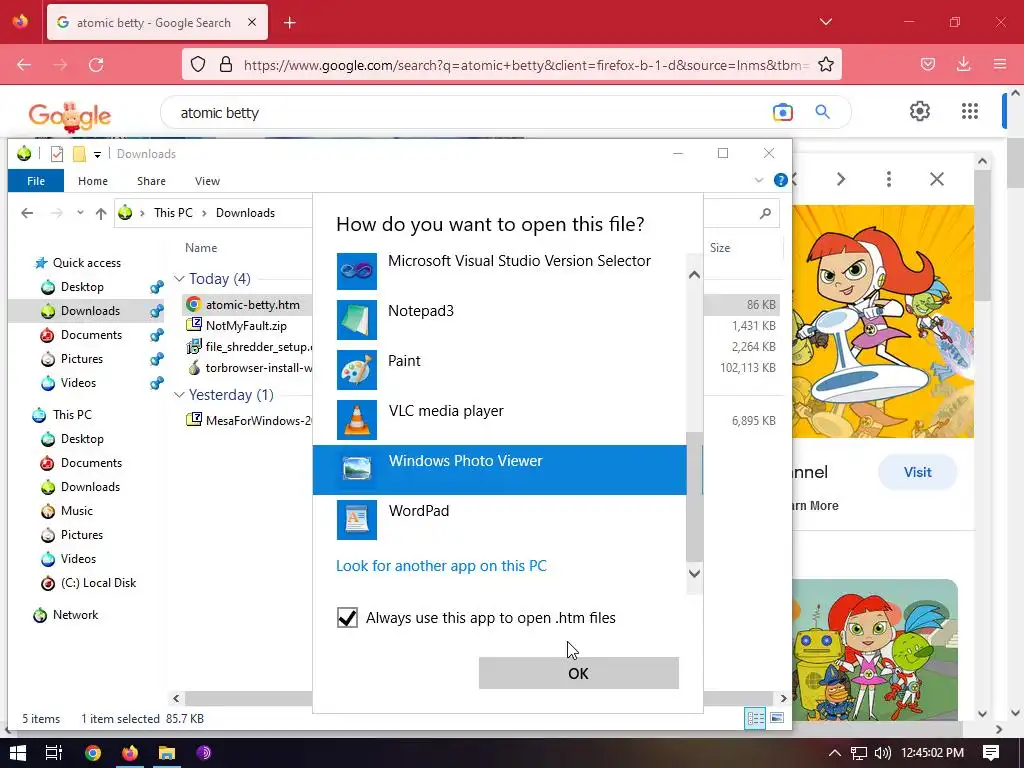Open quick access toolbar customize dropdown
The height and width of the screenshot is (768, 1024).
pyautogui.click(x=97, y=155)
